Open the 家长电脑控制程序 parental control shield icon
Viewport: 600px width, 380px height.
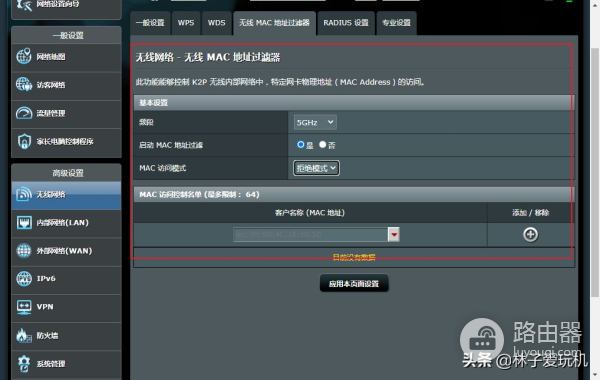(x=24, y=141)
